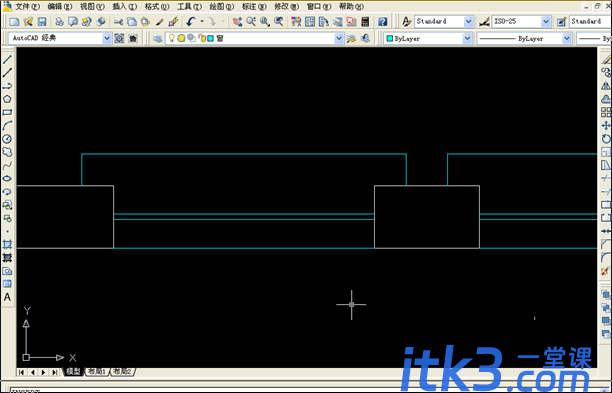
Task: Click the Save icon in top toolbar
Action: pyautogui.click(x=42, y=21)
